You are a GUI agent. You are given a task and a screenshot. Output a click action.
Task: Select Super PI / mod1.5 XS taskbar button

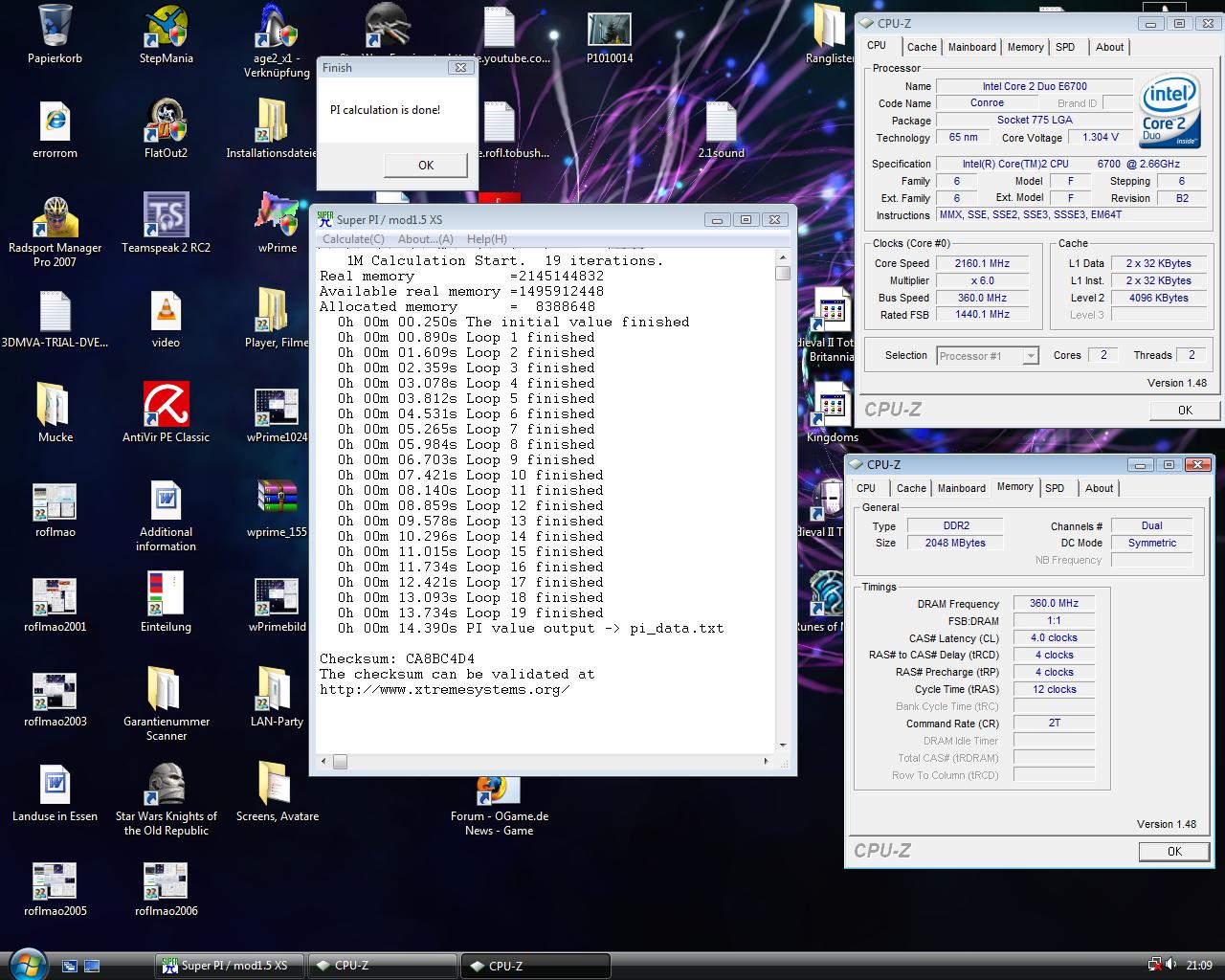(x=230, y=966)
